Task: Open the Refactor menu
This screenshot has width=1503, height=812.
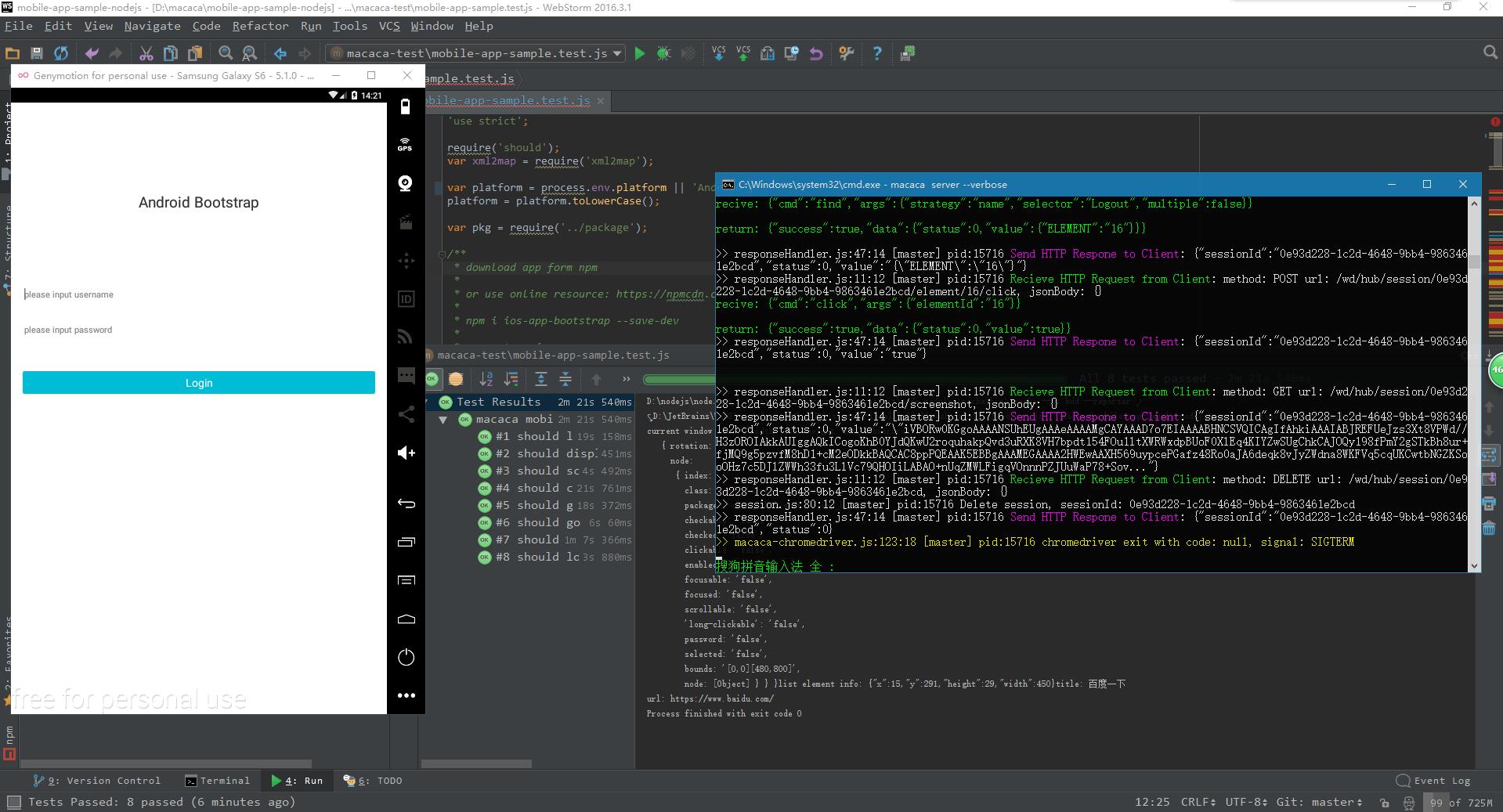Action: click(260, 26)
